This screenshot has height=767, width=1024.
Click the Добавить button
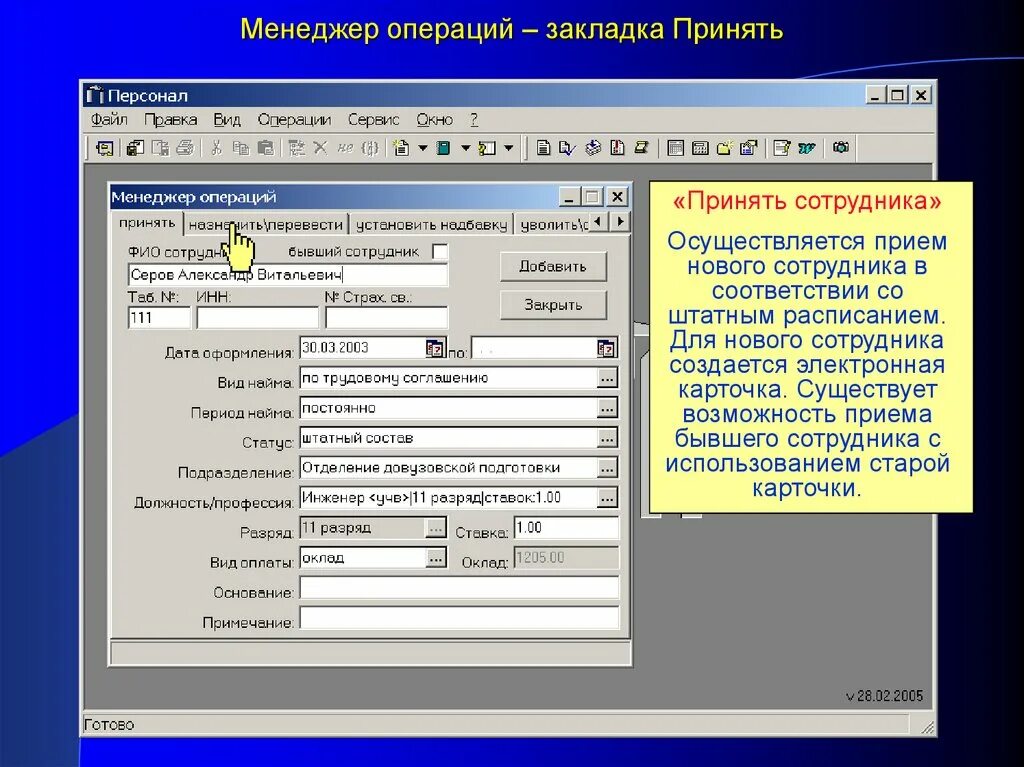point(553,267)
